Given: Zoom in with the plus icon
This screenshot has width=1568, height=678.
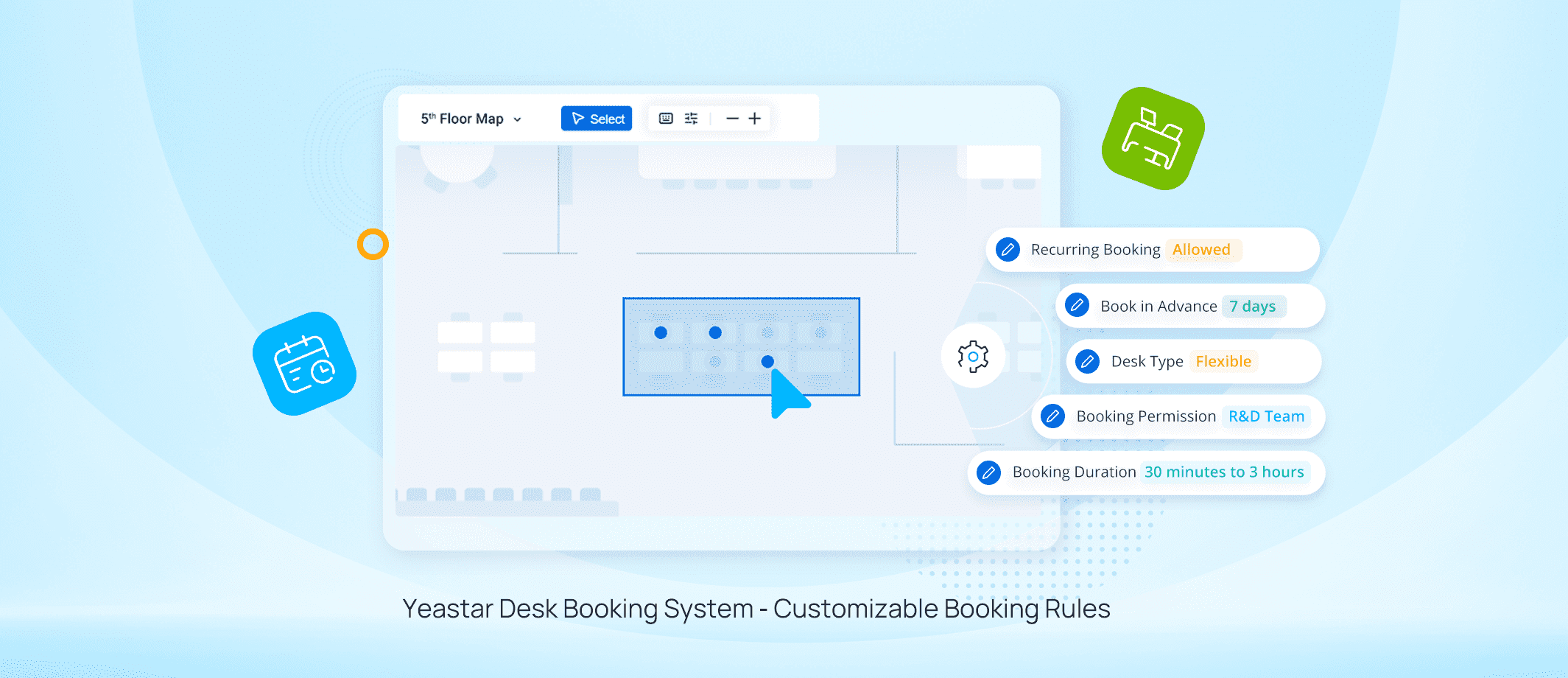Looking at the screenshot, I should point(755,119).
